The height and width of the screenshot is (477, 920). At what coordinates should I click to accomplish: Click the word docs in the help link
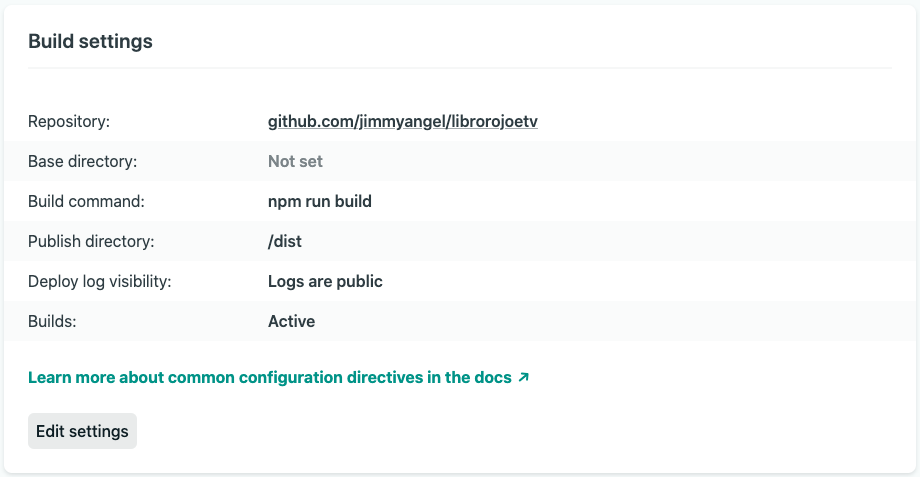click(493, 377)
